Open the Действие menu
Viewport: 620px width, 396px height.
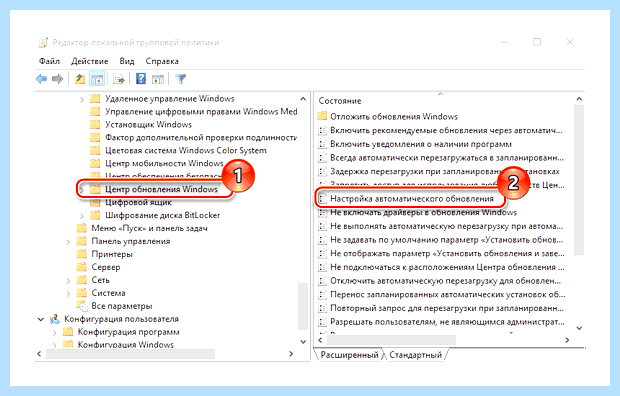[90, 61]
